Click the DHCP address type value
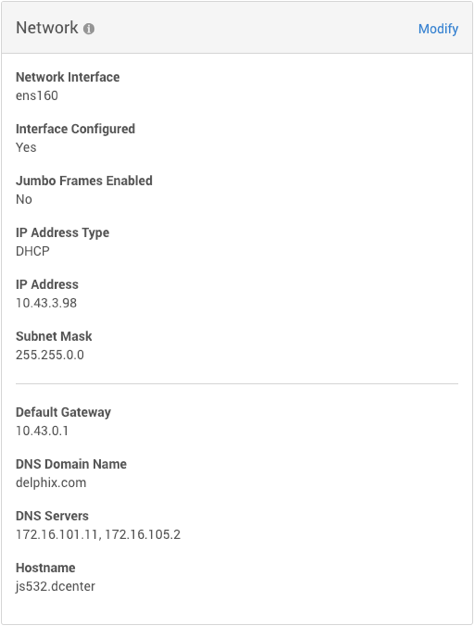Viewport: 475px width, 626px height. [x=33, y=251]
